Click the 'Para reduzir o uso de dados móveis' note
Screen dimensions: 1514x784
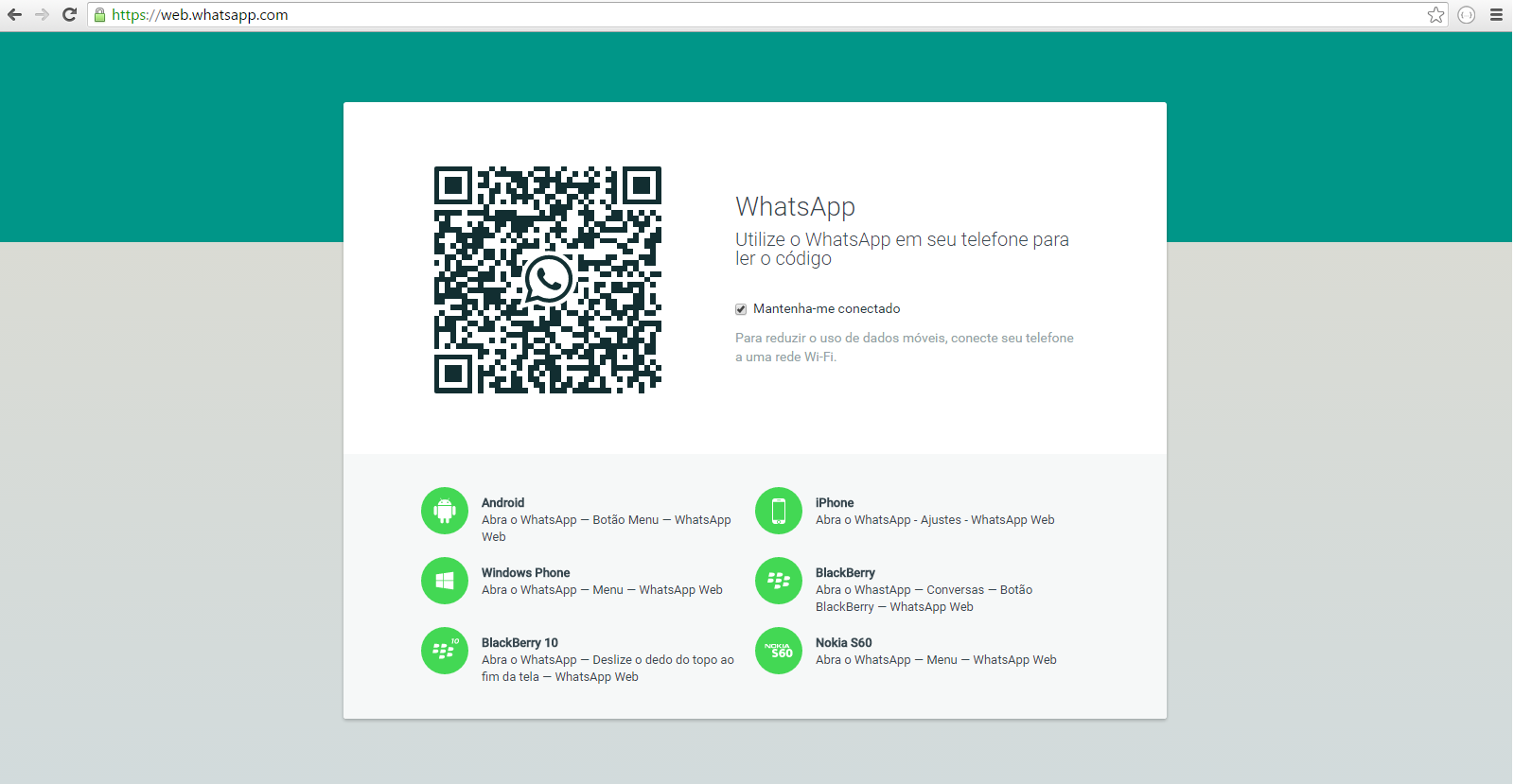pyautogui.click(x=905, y=347)
